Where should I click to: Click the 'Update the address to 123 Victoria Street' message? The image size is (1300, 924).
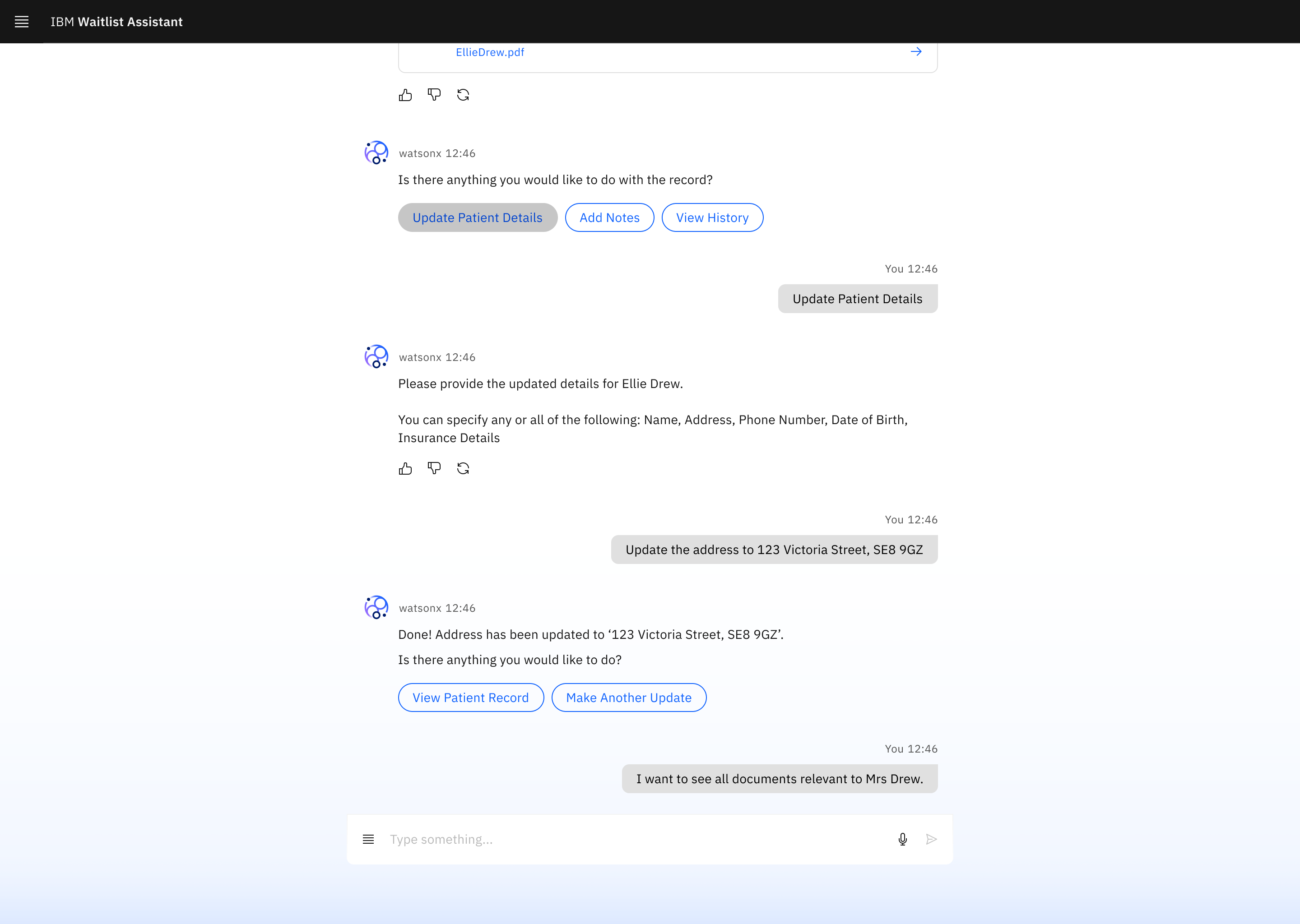[x=775, y=550]
